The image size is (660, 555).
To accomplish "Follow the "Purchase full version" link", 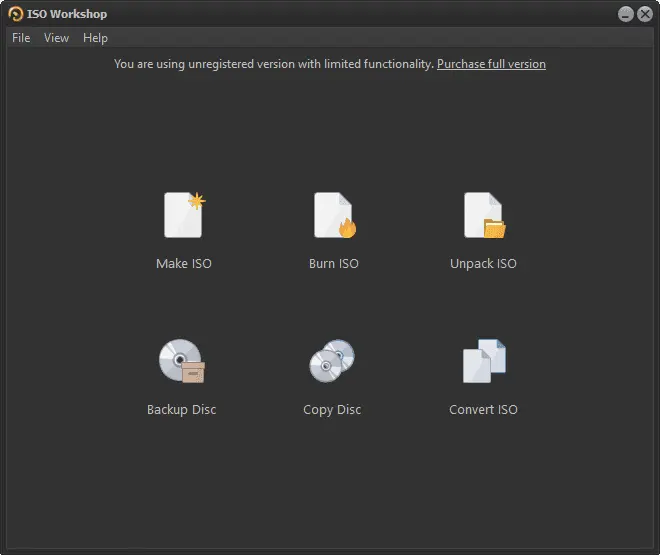I will tap(491, 64).
